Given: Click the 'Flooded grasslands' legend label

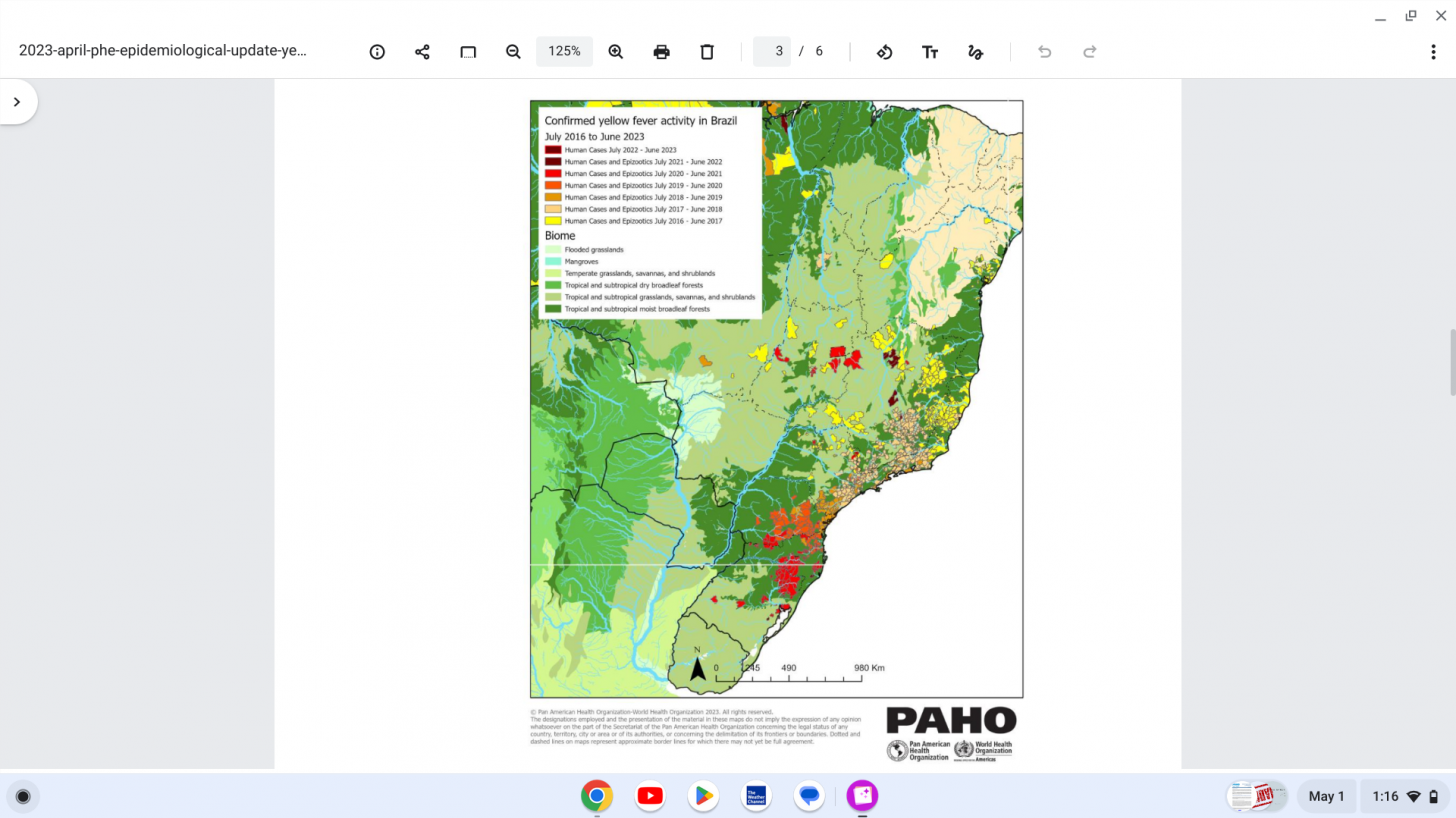Looking at the screenshot, I should coord(594,250).
